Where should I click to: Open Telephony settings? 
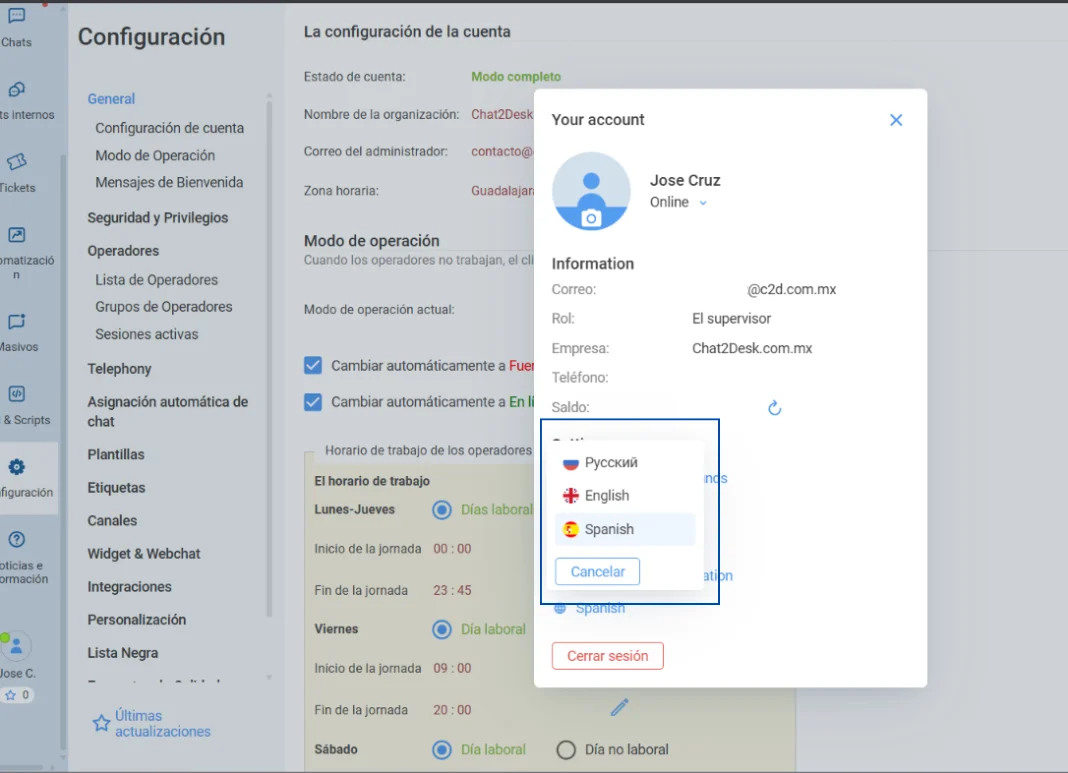point(119,369)
